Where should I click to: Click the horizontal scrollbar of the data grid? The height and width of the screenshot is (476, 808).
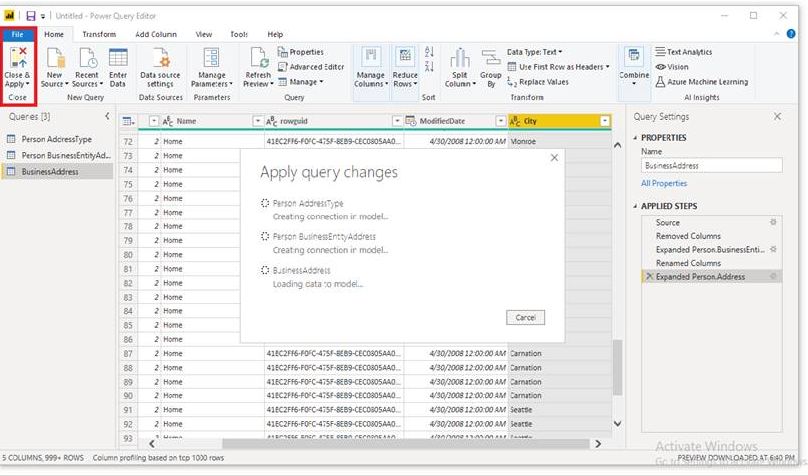coord(405,444)
